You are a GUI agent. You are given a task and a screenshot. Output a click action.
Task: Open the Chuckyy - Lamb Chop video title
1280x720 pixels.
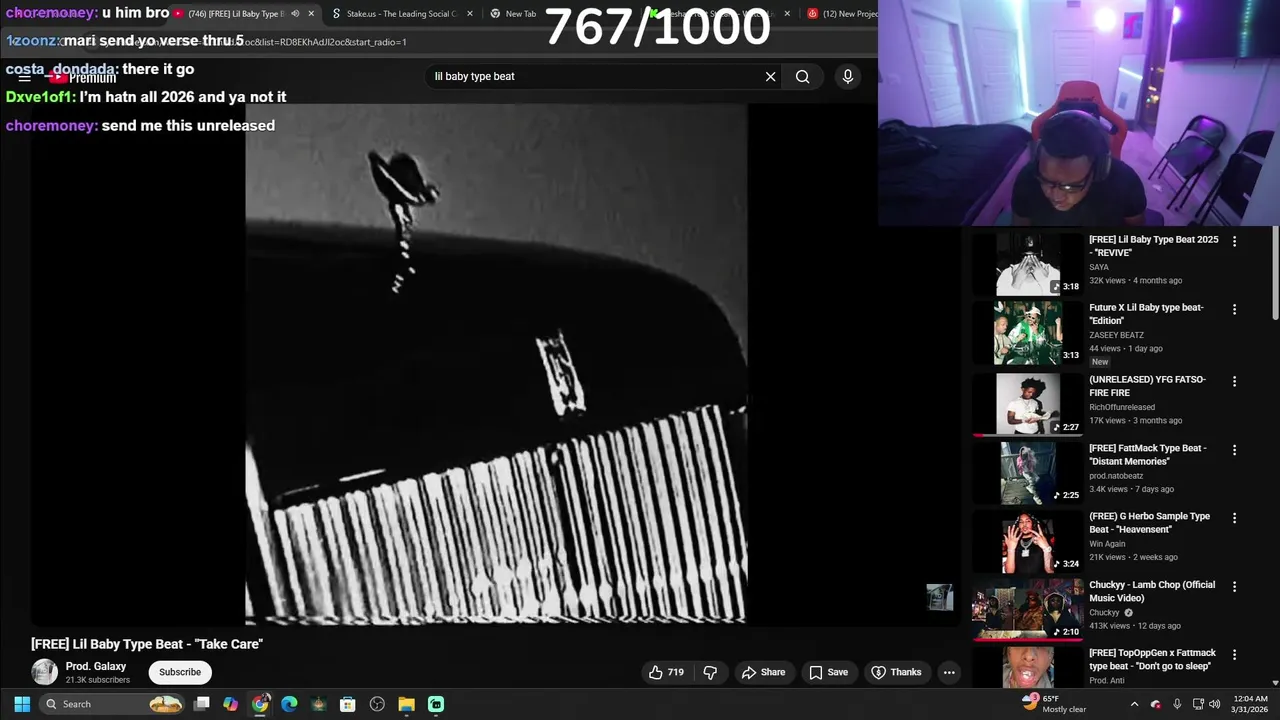[1152, 591]
